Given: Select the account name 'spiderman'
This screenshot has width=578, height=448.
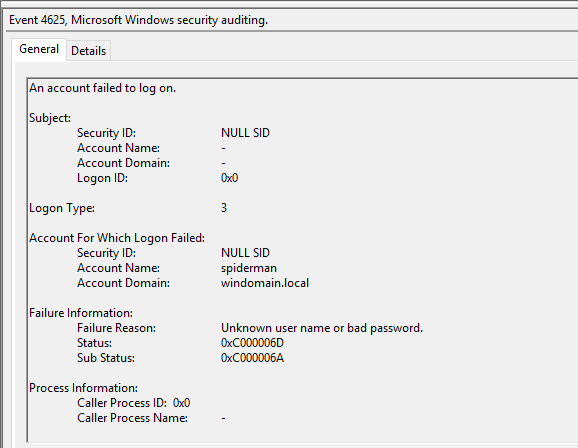Looking at the screenshot, I should pyautogui.click(x=249, y=268).
